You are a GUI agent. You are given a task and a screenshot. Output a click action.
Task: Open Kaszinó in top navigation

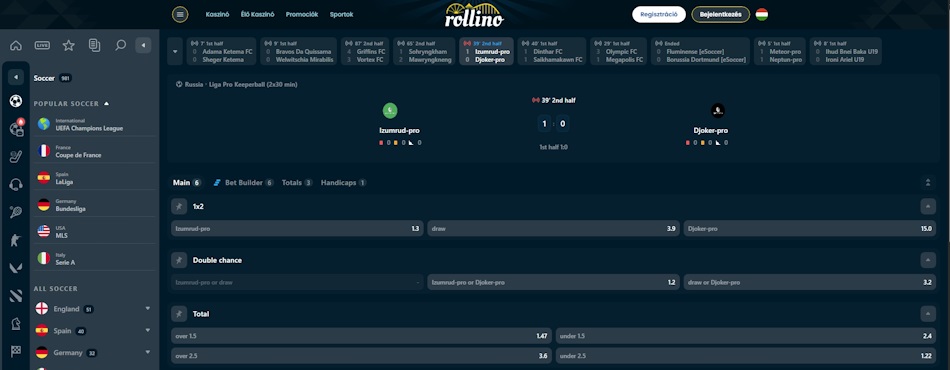[x=218, y=15]
